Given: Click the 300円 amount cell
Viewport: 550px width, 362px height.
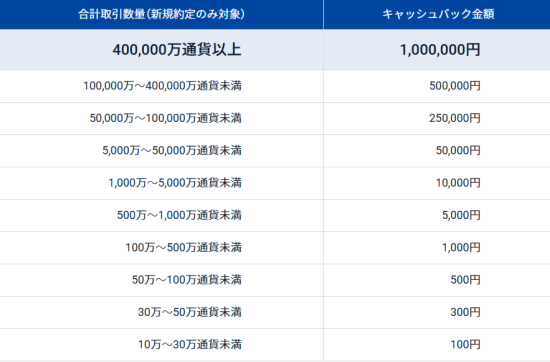Looking at the screenshot, I should click(x=437, y=312).
